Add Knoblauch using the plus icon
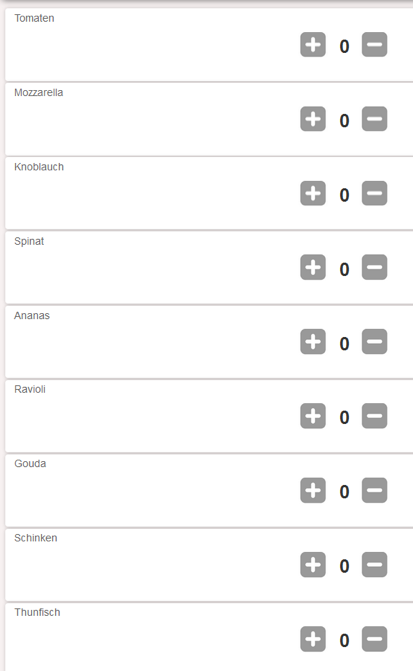Viewport: 413px width, 671px height. pyautogui.click(x=313, y=193)
